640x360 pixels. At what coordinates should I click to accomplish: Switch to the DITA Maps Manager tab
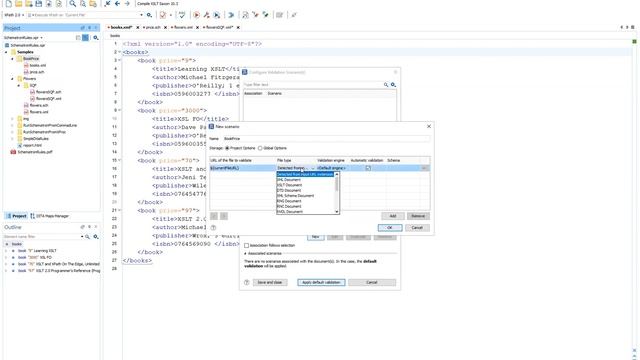(49, 216)
